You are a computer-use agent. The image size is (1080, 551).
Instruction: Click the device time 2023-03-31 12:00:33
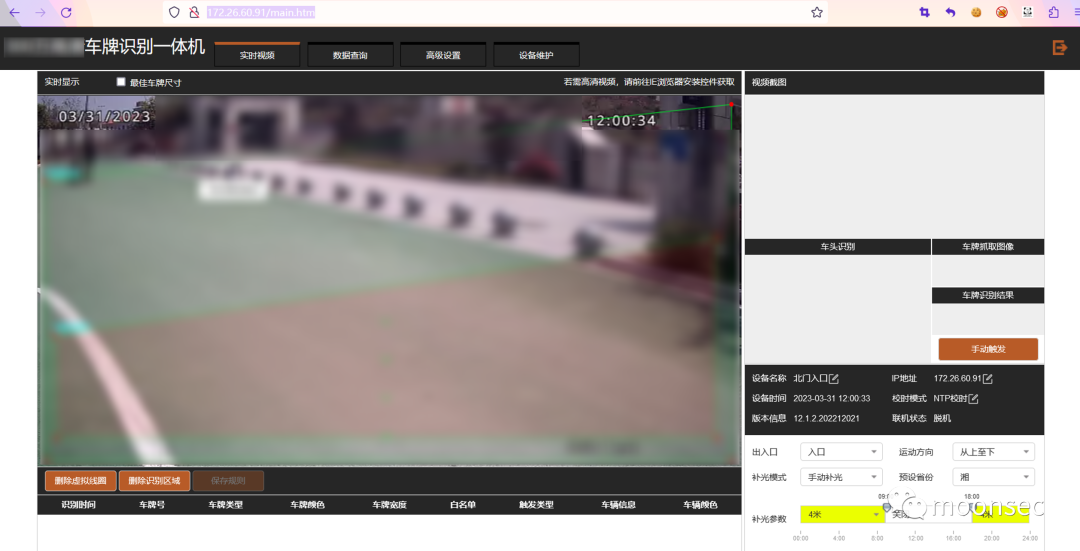click(x=831, y=398)
